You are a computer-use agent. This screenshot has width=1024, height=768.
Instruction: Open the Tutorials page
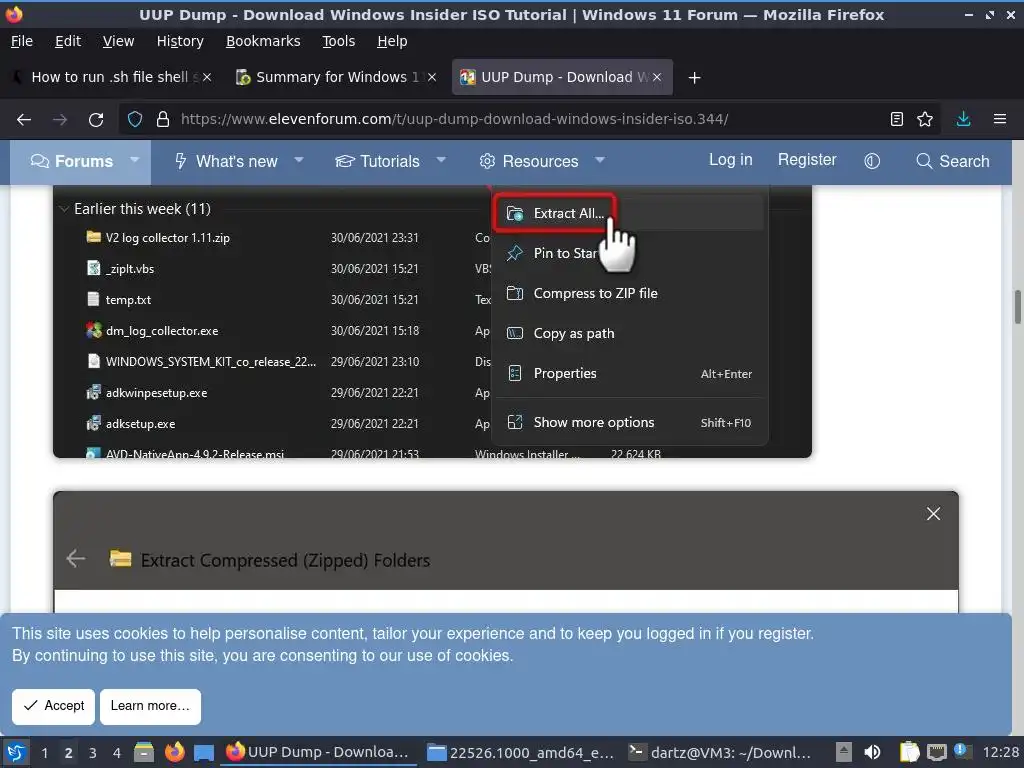click(377, 161)
